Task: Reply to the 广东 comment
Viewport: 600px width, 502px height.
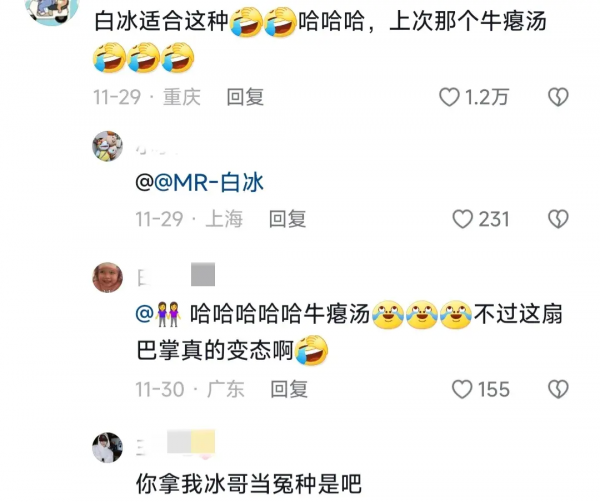Action: 289,390
